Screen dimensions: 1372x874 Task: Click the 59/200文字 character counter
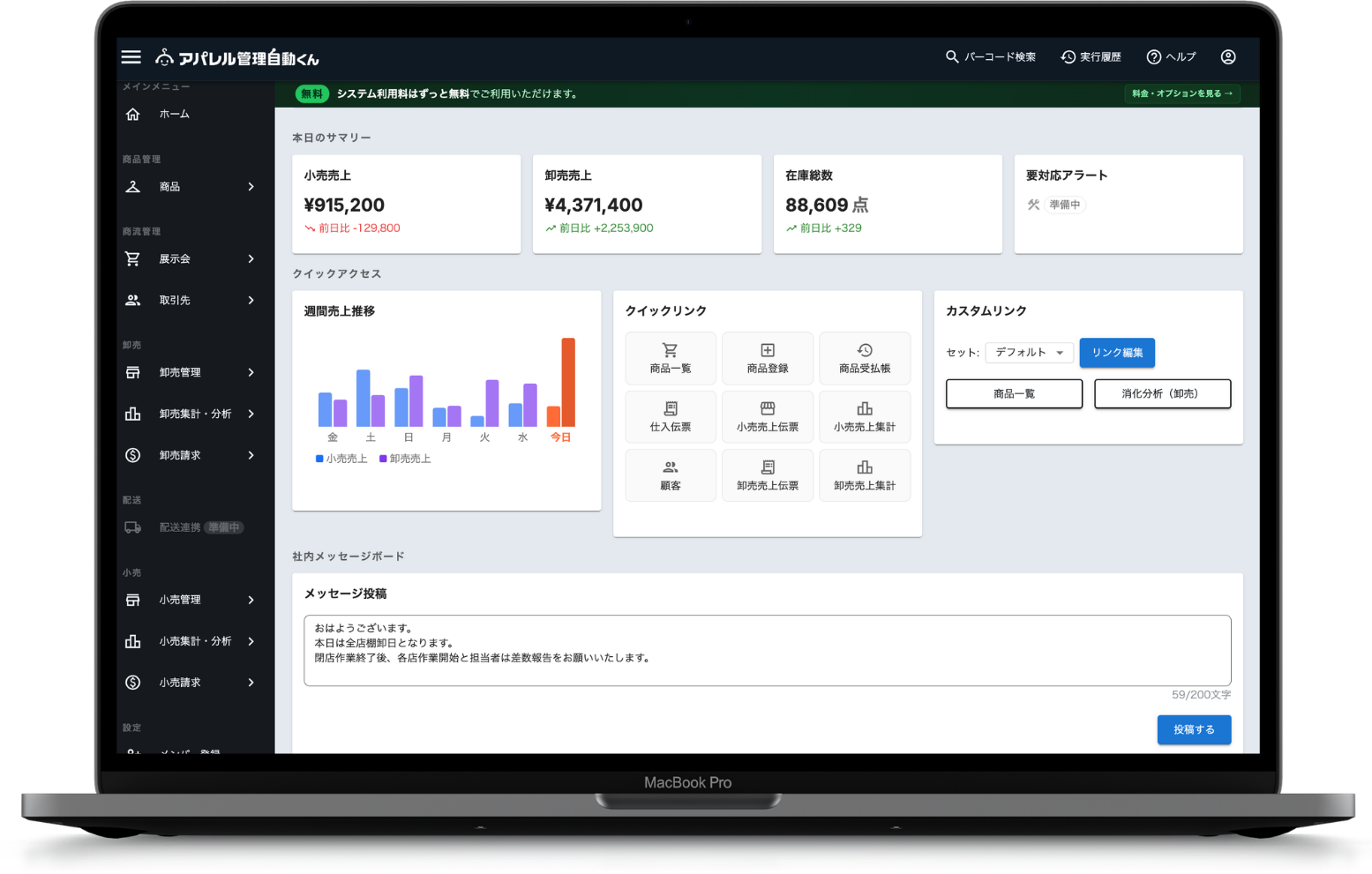pyautogui.click(x=1201, y=695)
